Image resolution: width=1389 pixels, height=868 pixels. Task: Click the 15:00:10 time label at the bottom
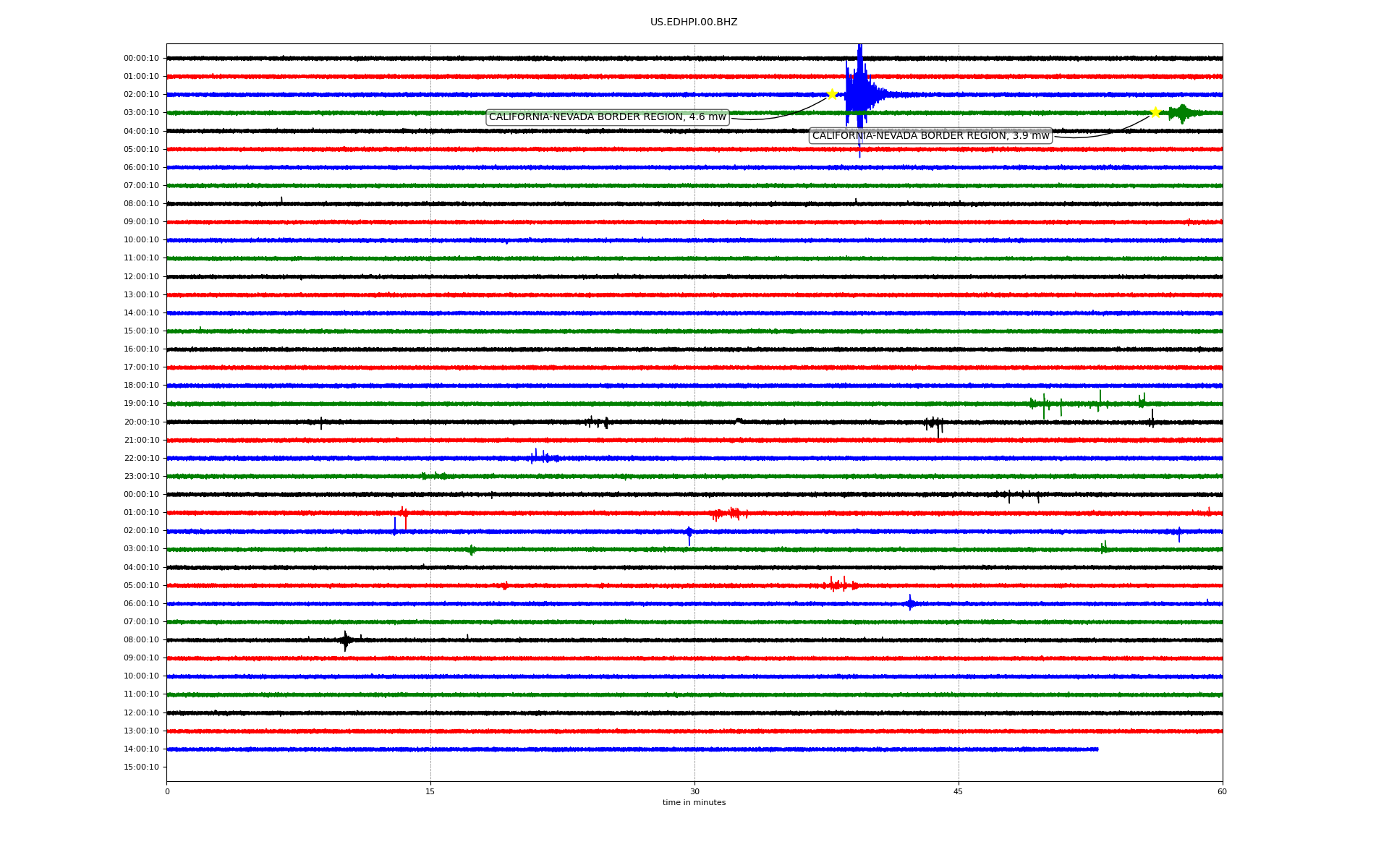pyautogui.click(x=141, y=767)
